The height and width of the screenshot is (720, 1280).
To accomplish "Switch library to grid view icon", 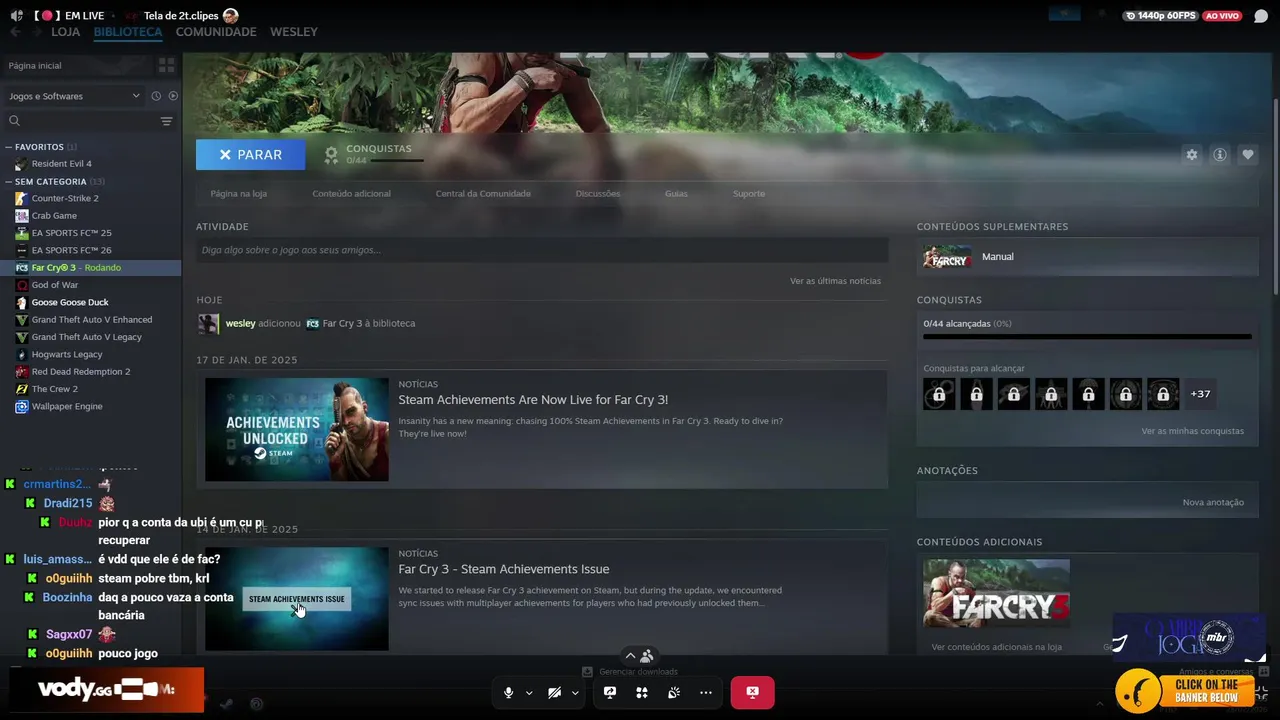I will click(x=166, y=65).
